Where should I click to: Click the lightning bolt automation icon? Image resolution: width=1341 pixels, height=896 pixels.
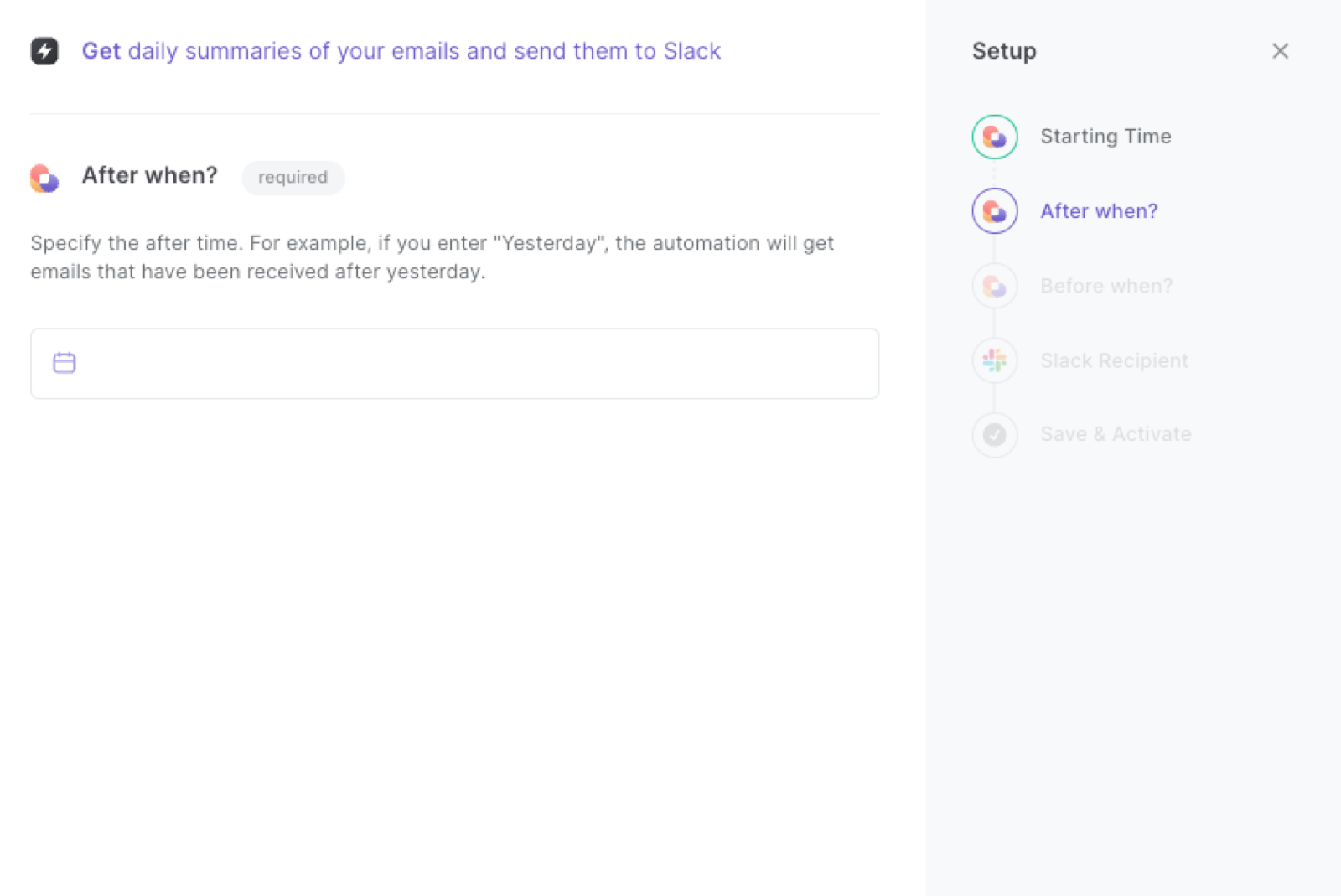pyautogui.click(x=44, y=51)
